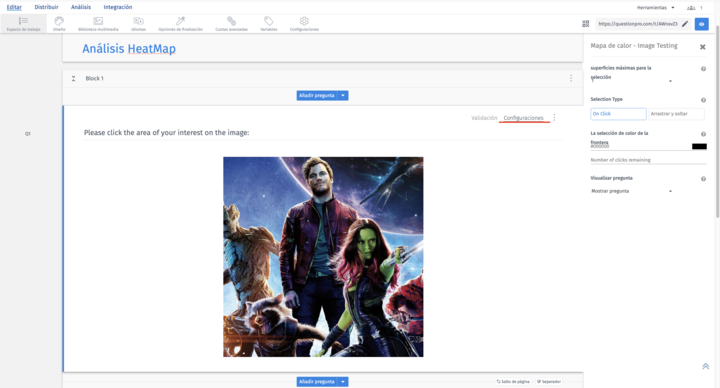Open Block 1 three-dot options menu
This screenshot has width=720, height=388.
(571, 79)
